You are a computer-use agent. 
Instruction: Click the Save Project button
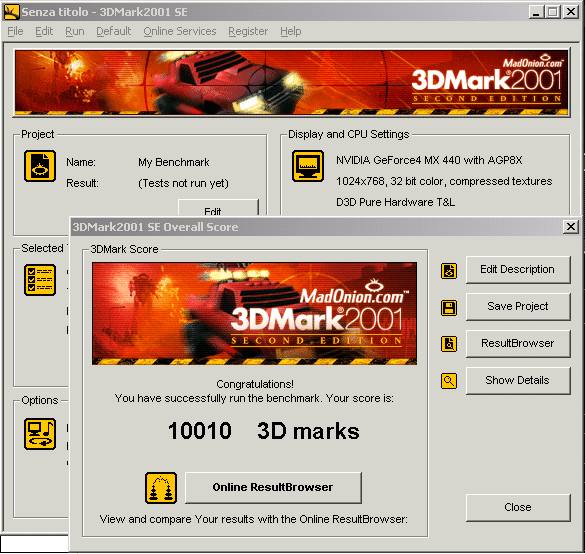point(518,306)
